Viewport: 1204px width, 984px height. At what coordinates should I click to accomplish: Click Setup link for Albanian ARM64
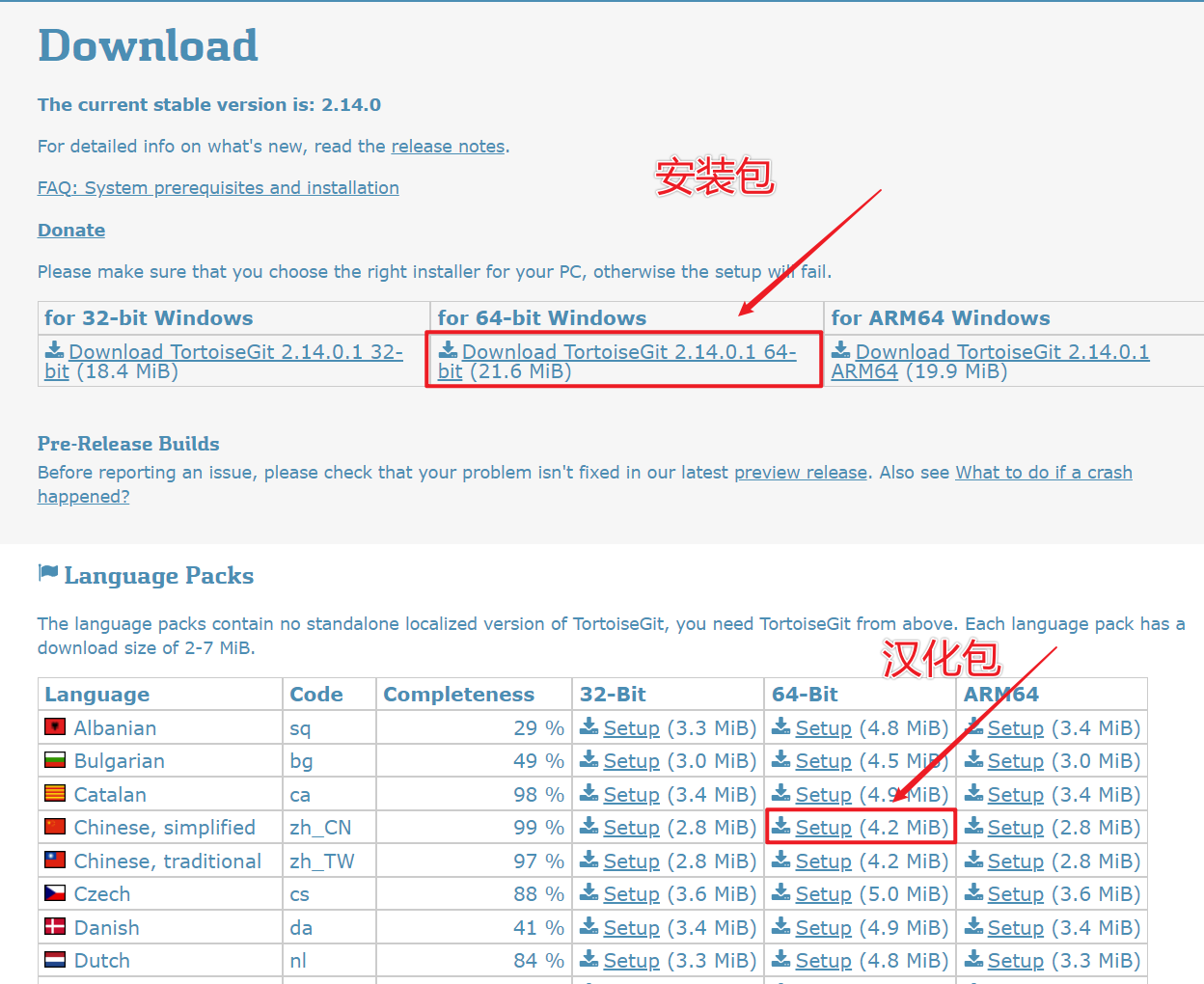click(1015, 728)
